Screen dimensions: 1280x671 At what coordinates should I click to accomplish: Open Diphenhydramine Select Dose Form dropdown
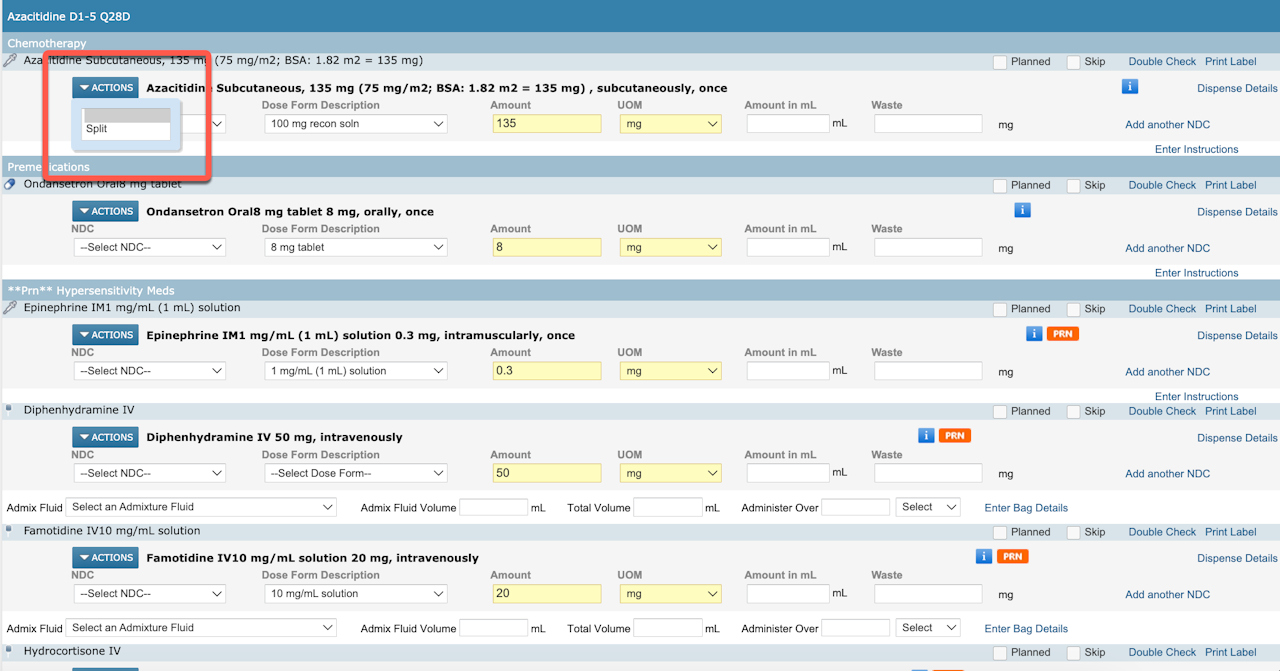tap(355, 473)
